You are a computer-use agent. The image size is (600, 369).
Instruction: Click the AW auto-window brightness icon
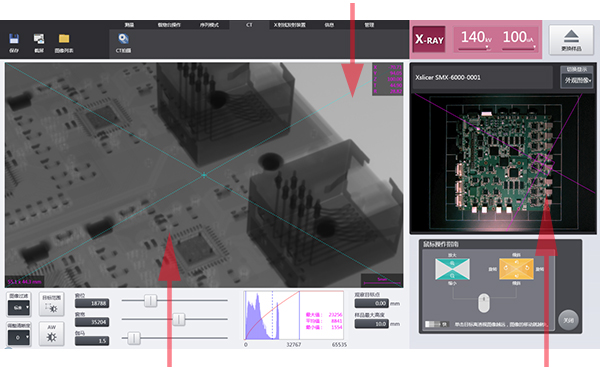52,334
